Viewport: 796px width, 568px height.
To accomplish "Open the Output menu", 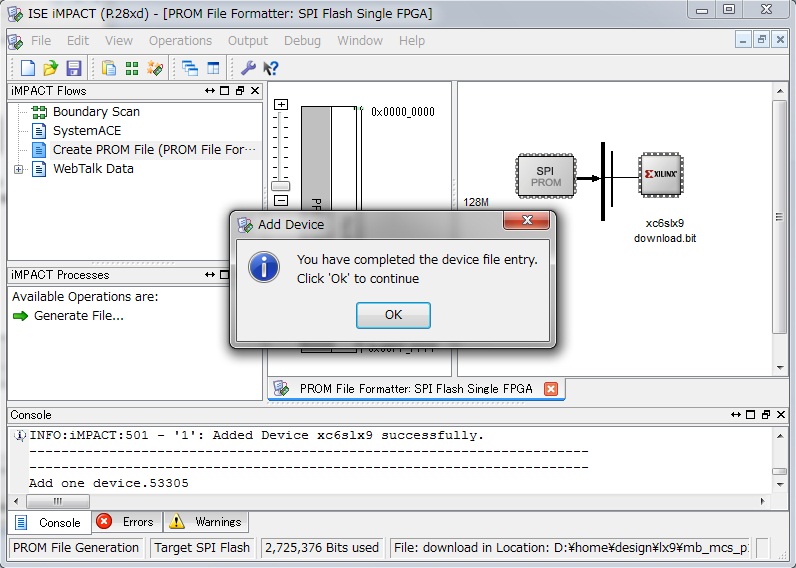I will click(248, 41).
